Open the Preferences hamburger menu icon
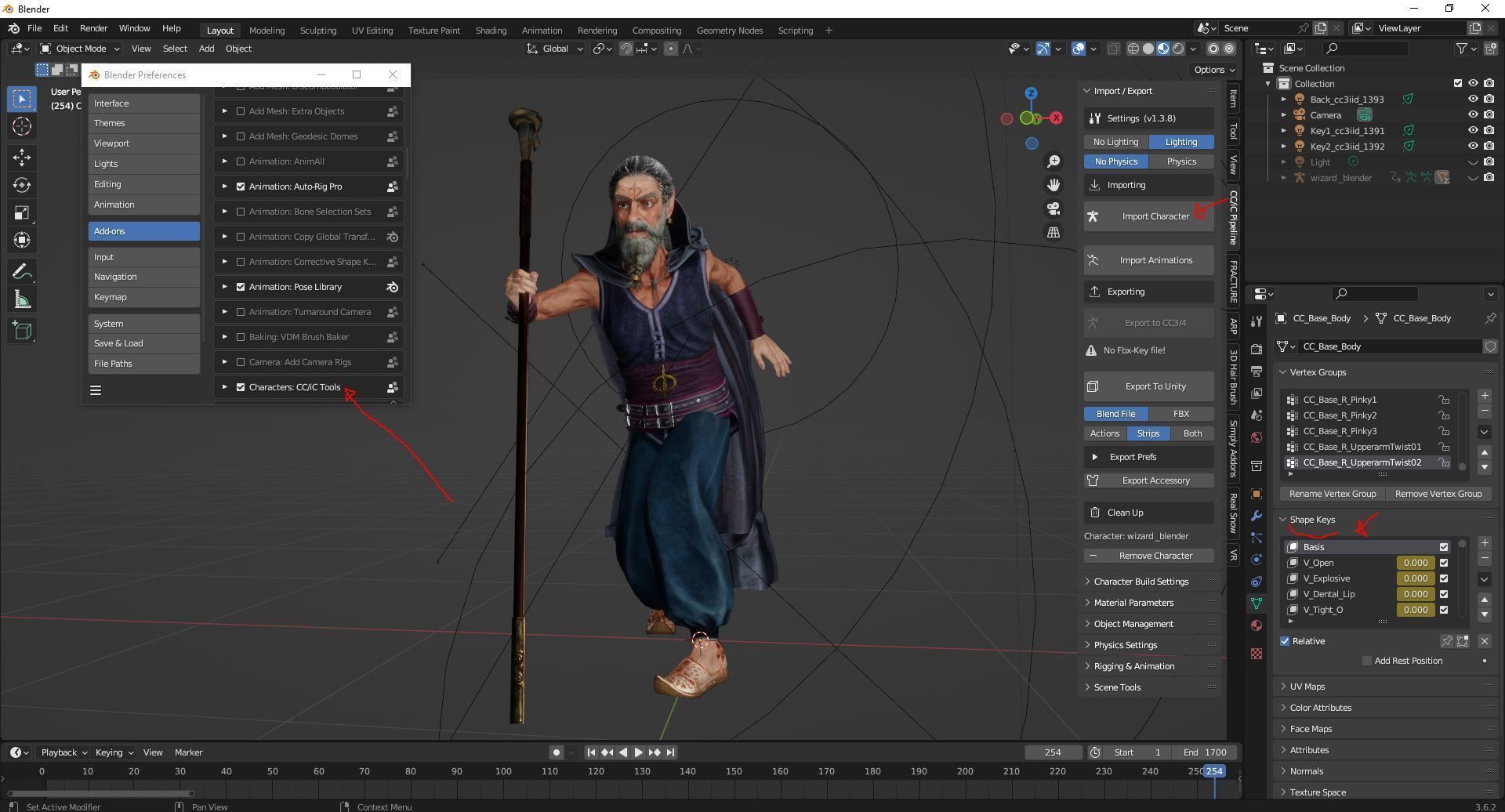1505x812 pixels. [x=96, y=390]
